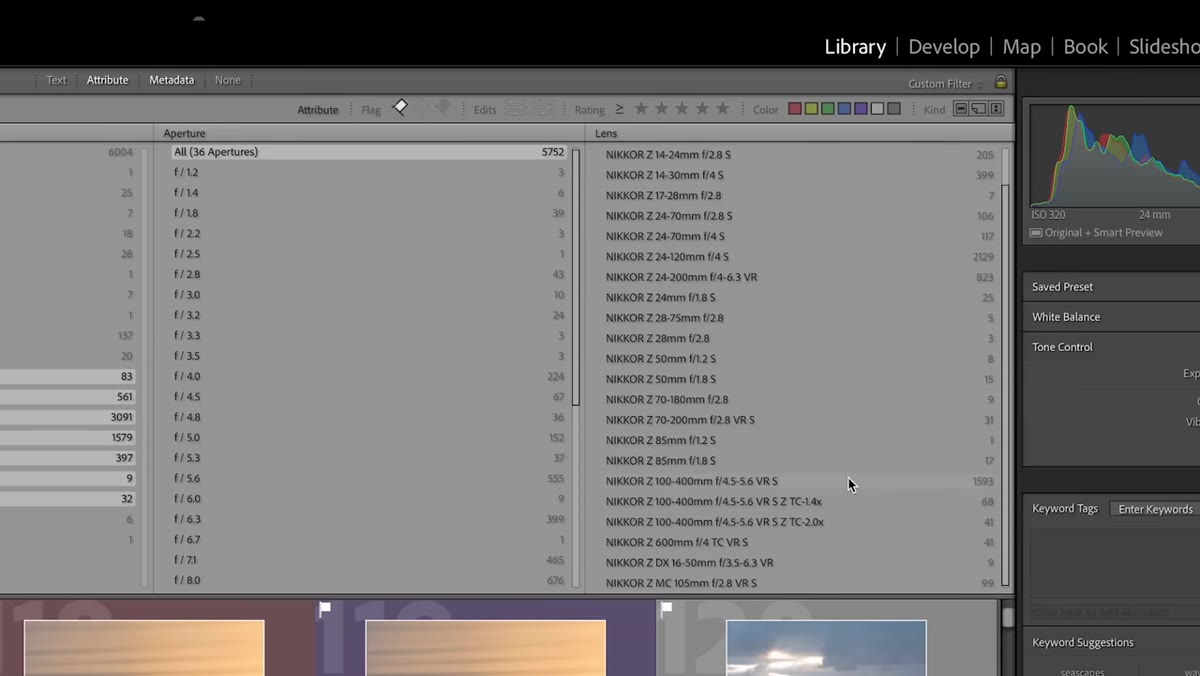Select None to disable filters

coord(228,80)
